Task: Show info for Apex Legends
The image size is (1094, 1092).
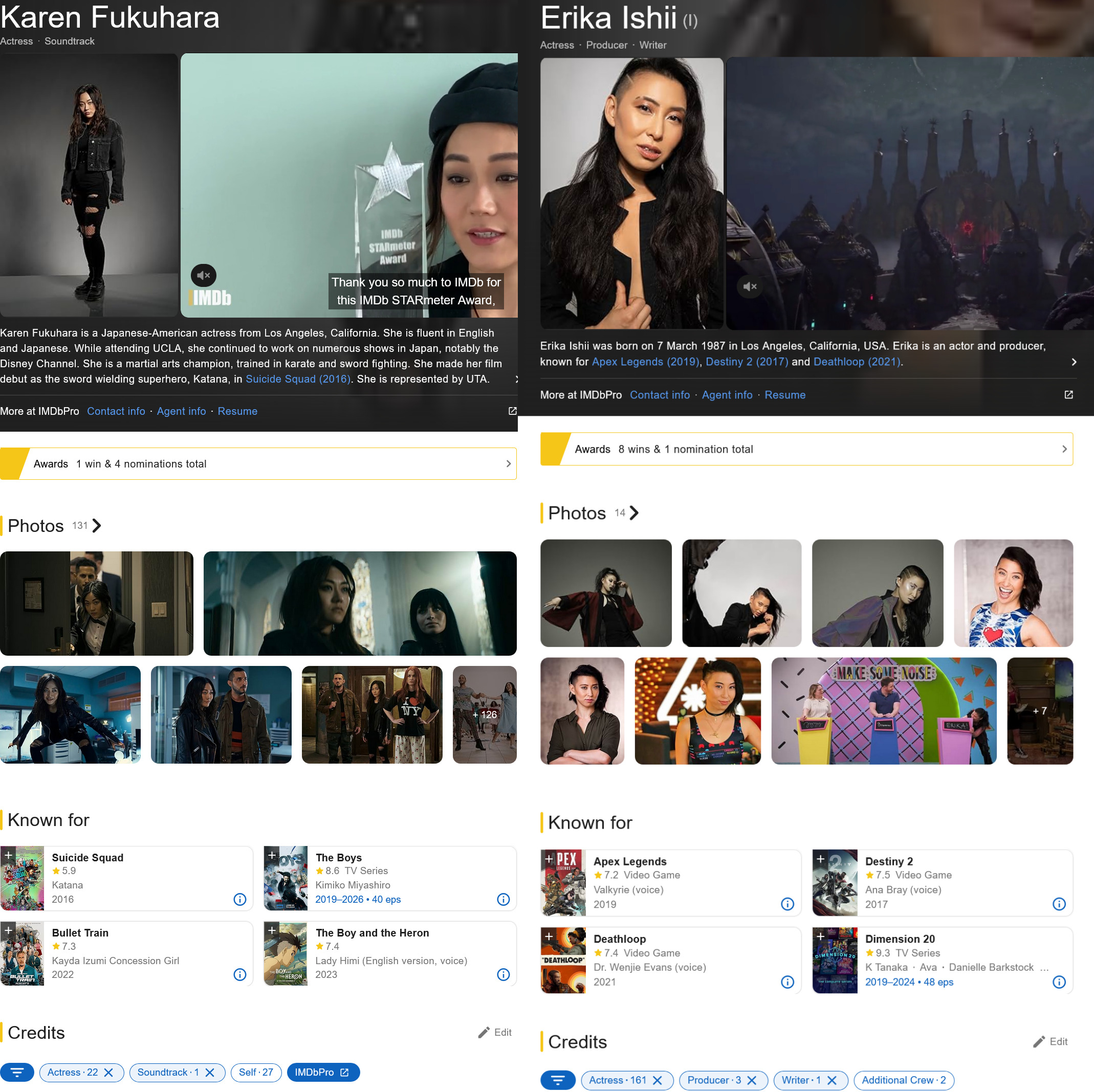Action: [x=787, y=903]
